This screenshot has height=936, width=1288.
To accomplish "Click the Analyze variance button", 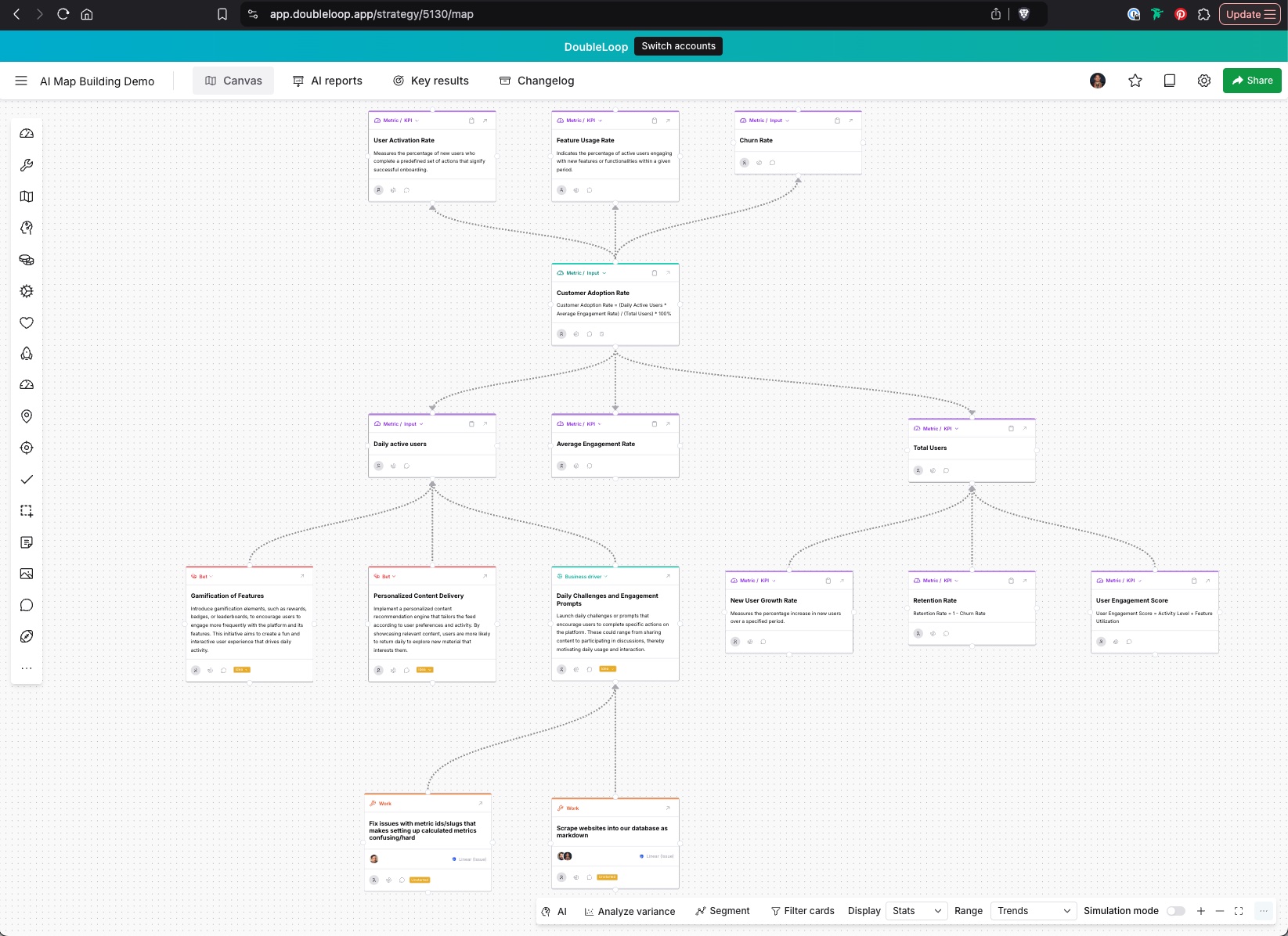I will coord(630,911).
